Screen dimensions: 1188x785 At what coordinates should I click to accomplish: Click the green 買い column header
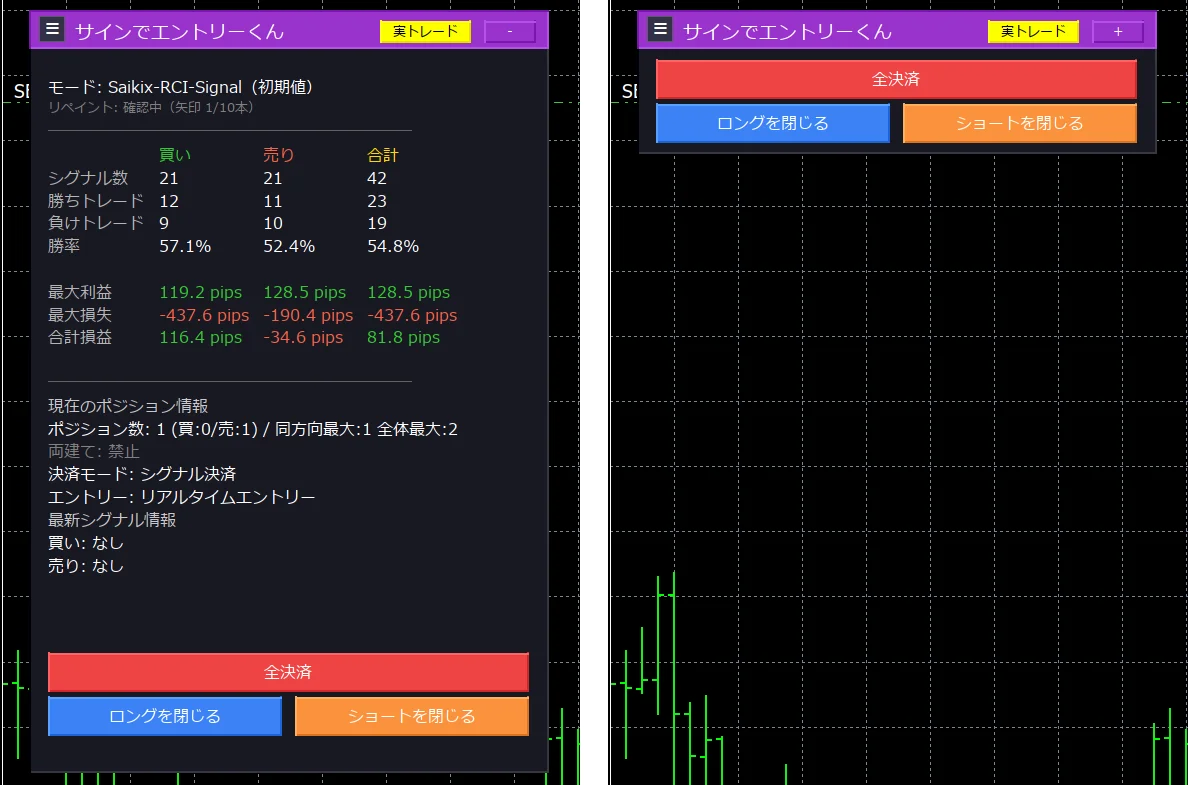(x=175, y=155)
